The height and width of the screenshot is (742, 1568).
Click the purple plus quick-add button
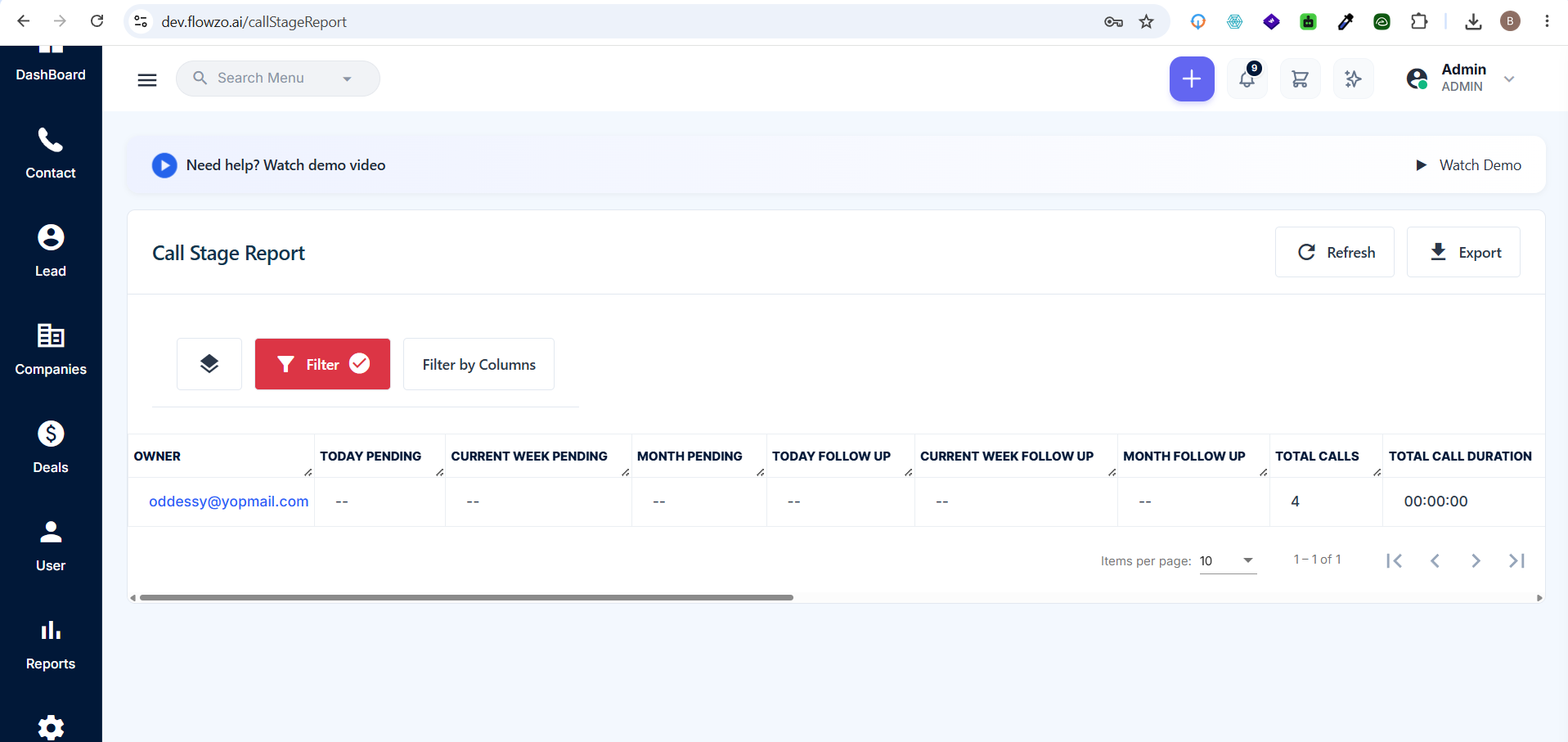click(x=1192, y=79)
